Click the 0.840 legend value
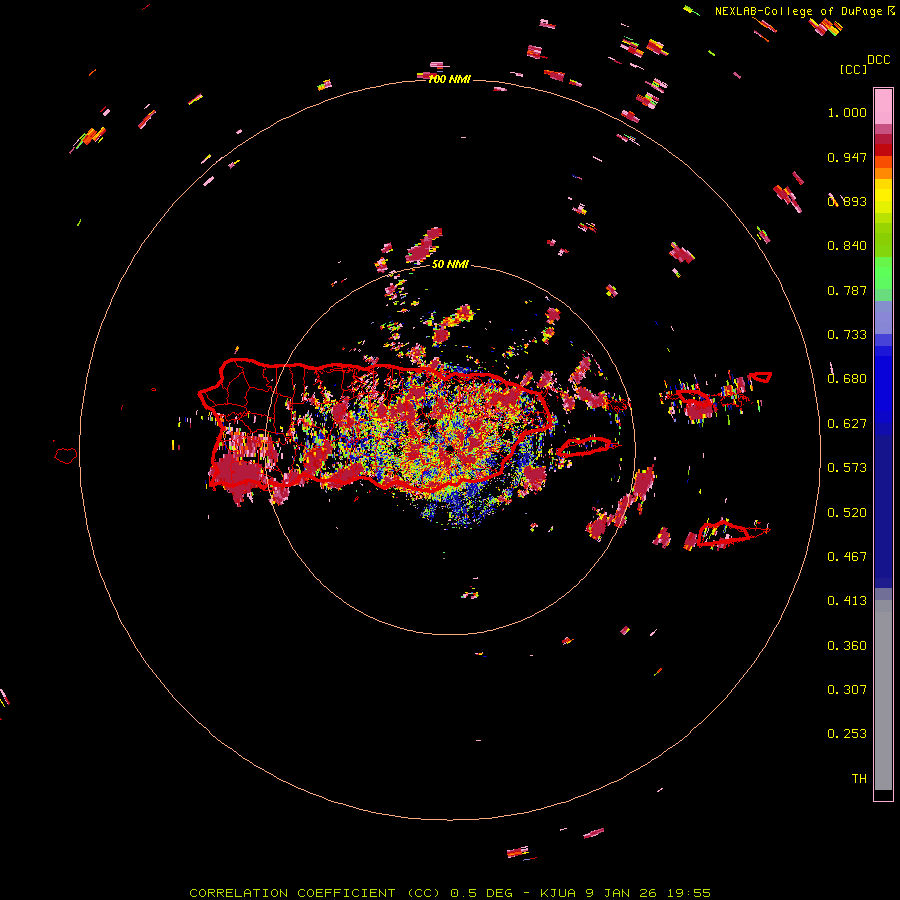This screenshot has width=900, height=900. tap(847, 246)
